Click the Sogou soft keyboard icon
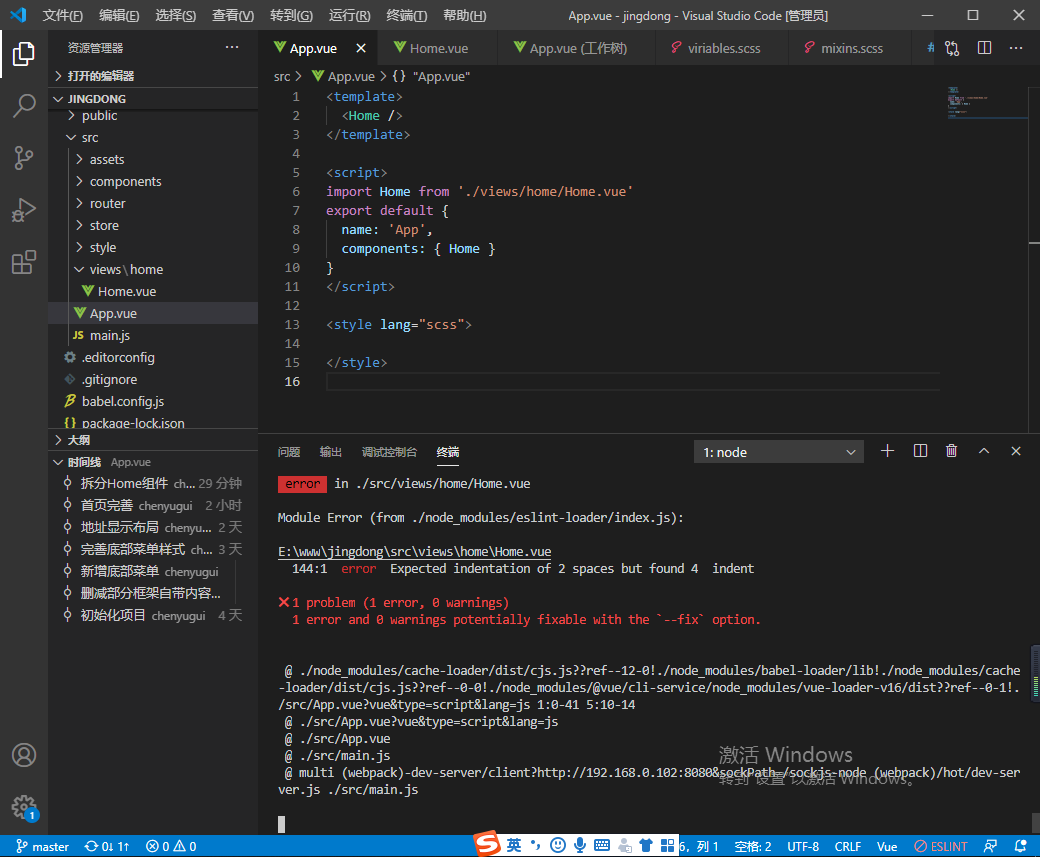 click(602, 845)
